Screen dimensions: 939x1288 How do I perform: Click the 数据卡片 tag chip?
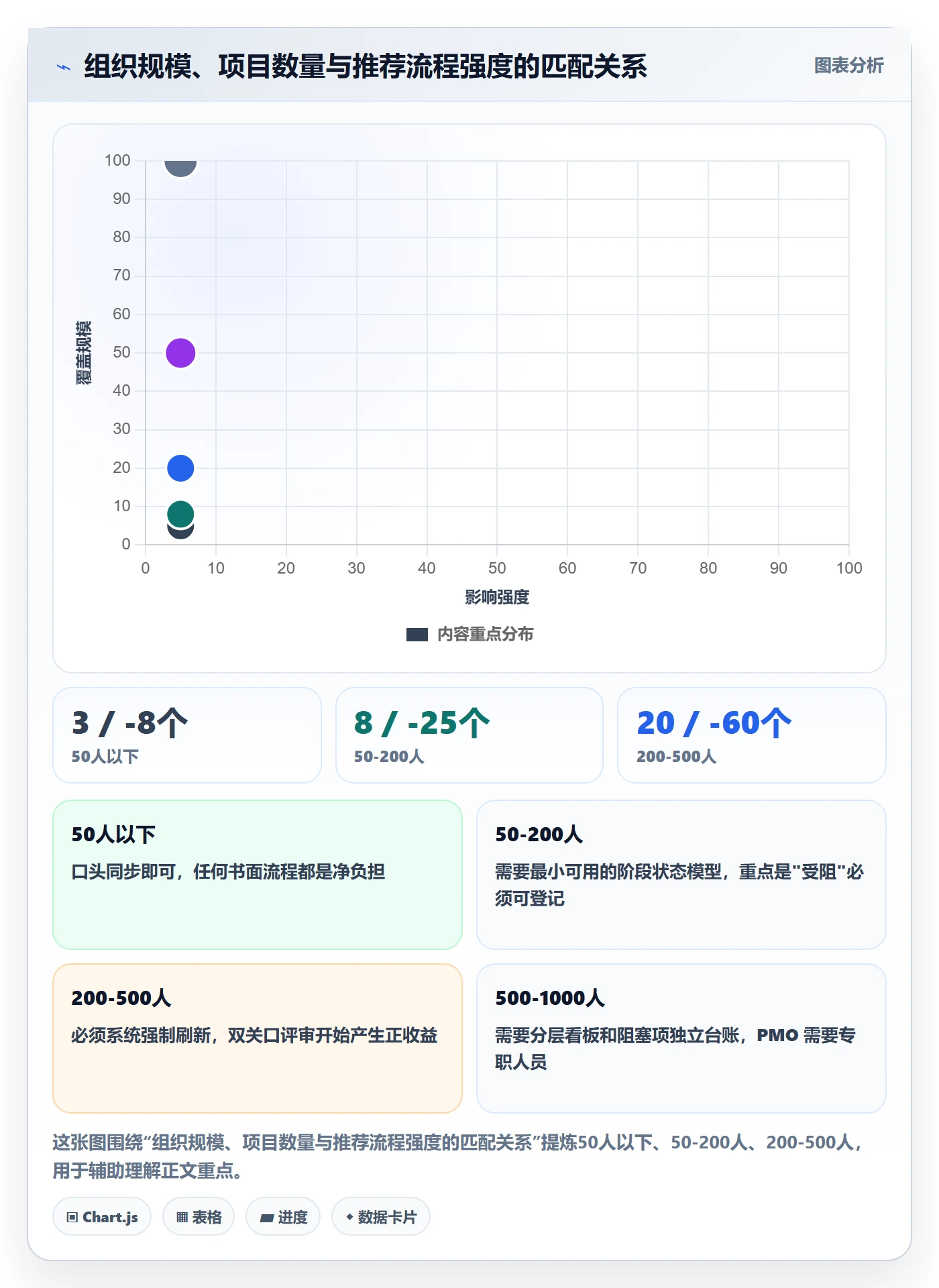pyautogui.click(x=381, y=1217)
